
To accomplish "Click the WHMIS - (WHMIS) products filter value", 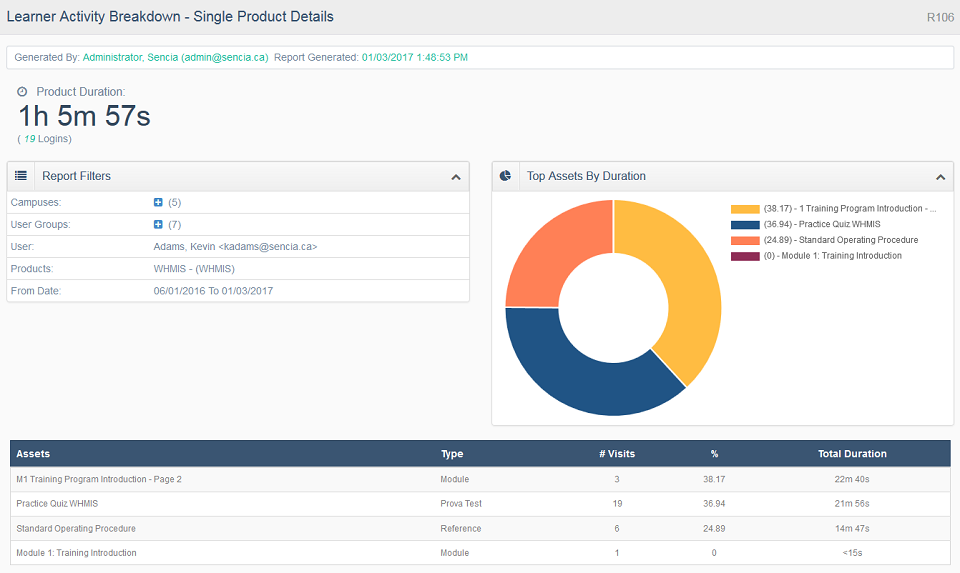I will 194,269.
